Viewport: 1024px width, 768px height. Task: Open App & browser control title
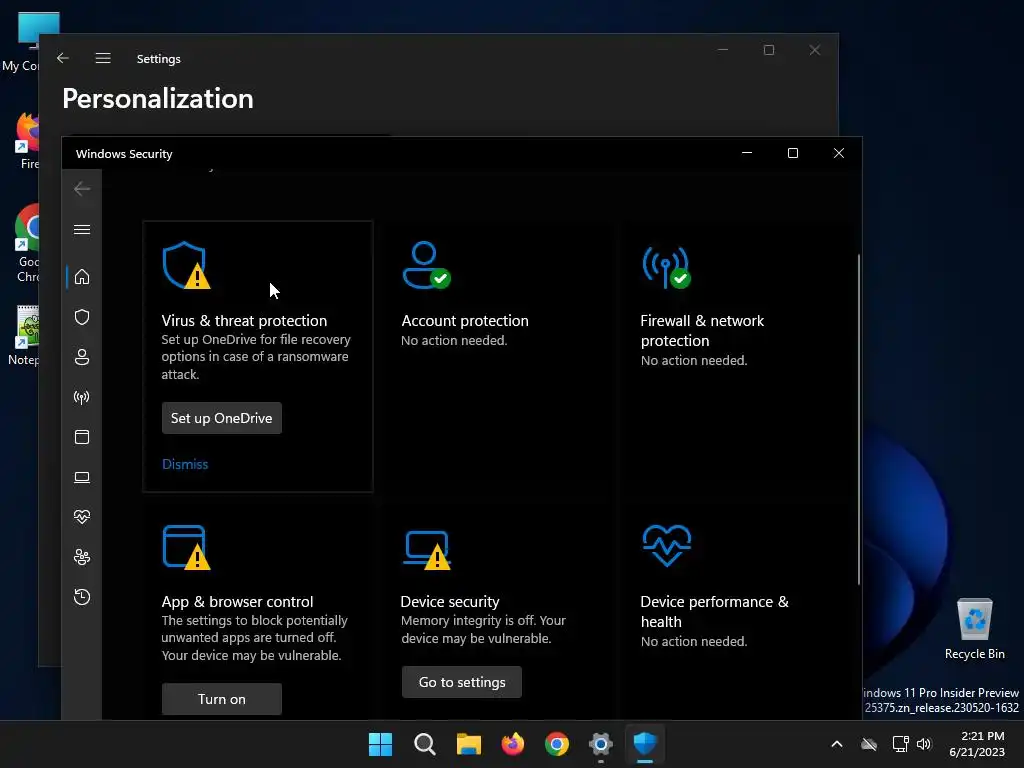click(238, 601)
